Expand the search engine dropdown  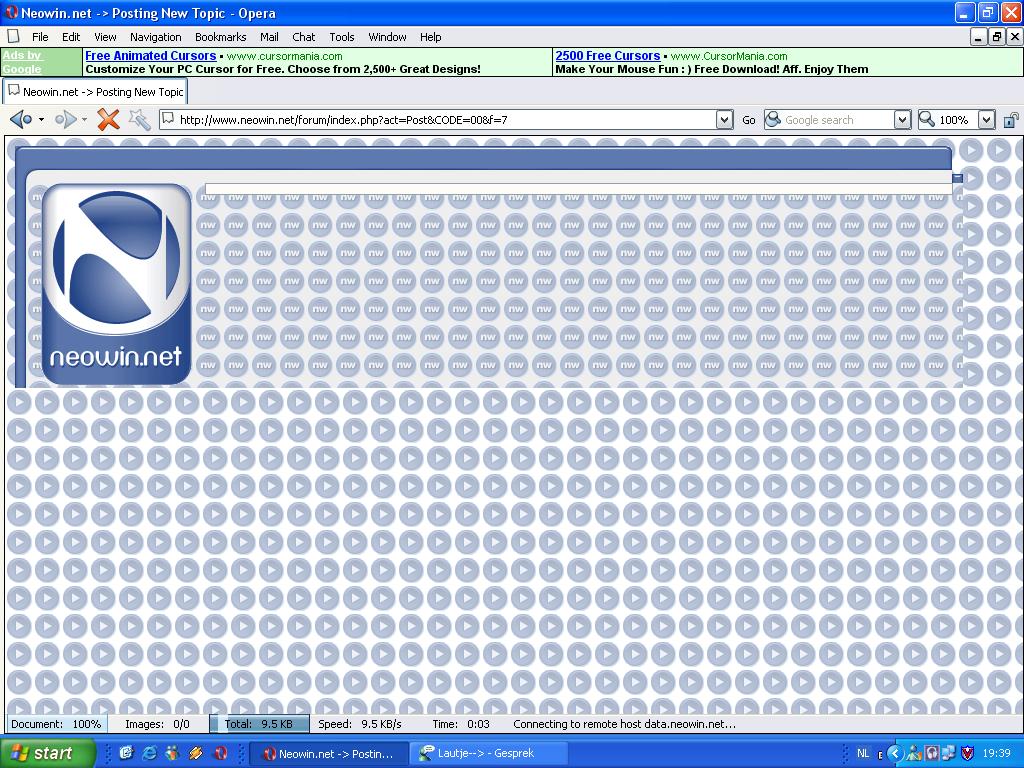902,120
